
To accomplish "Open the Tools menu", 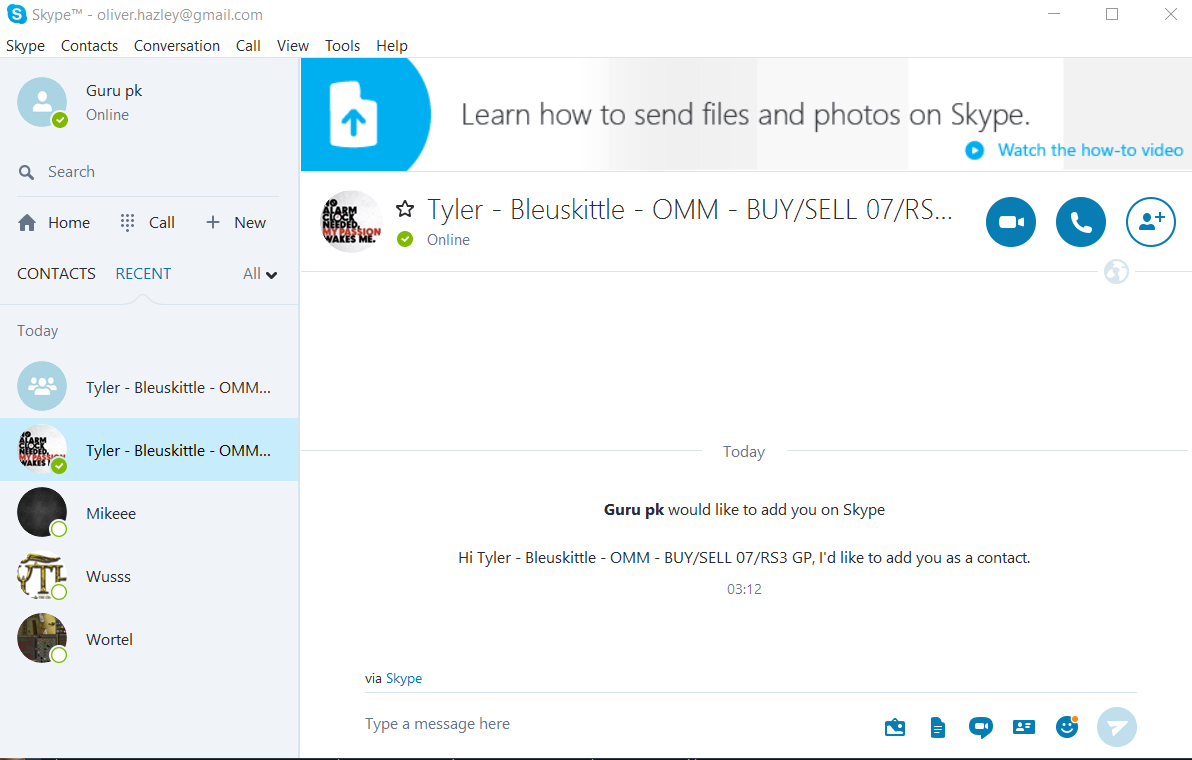I will (x=343, y=46).
